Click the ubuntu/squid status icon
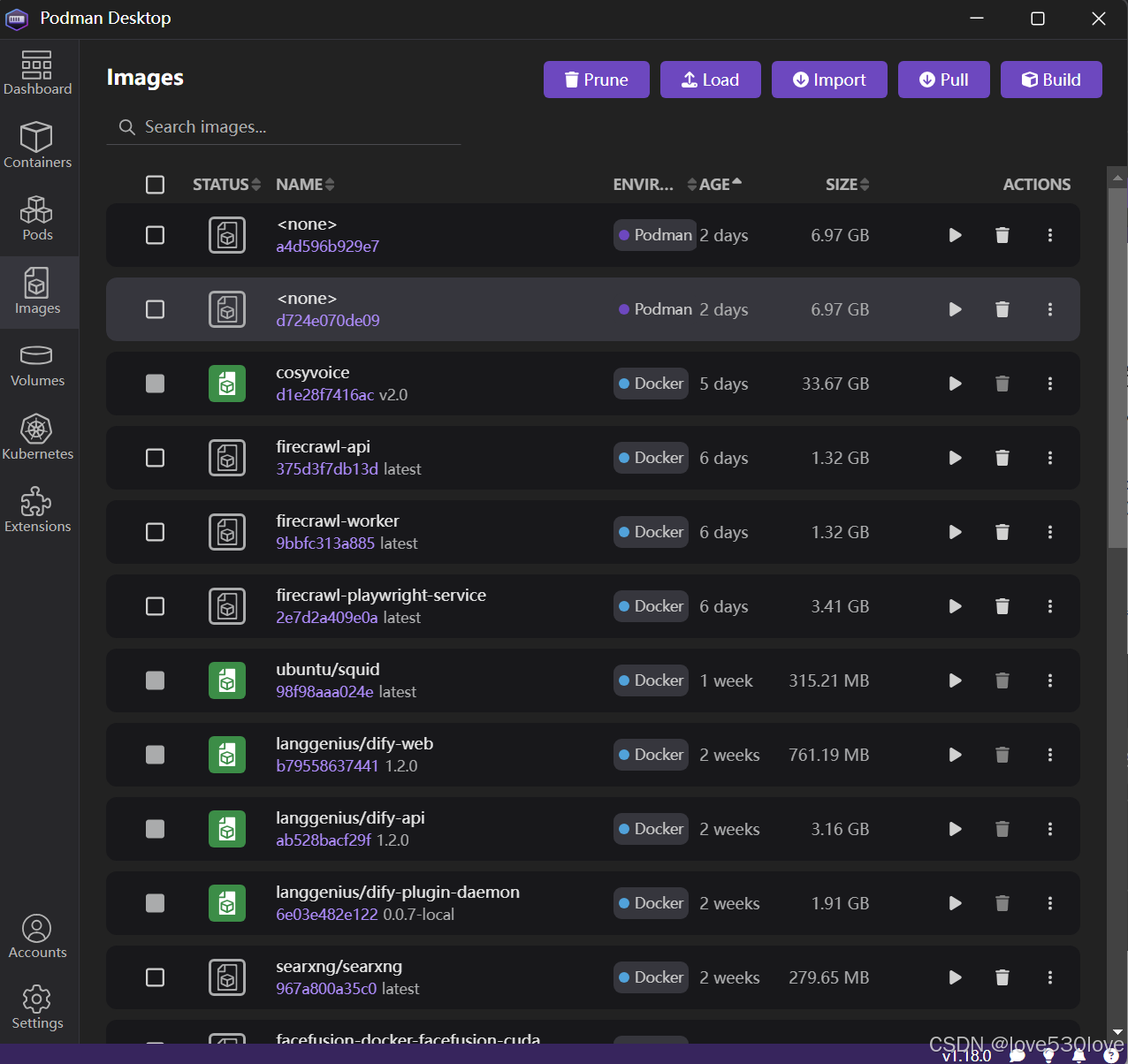1128x1064 pixels. pos(227,680)
